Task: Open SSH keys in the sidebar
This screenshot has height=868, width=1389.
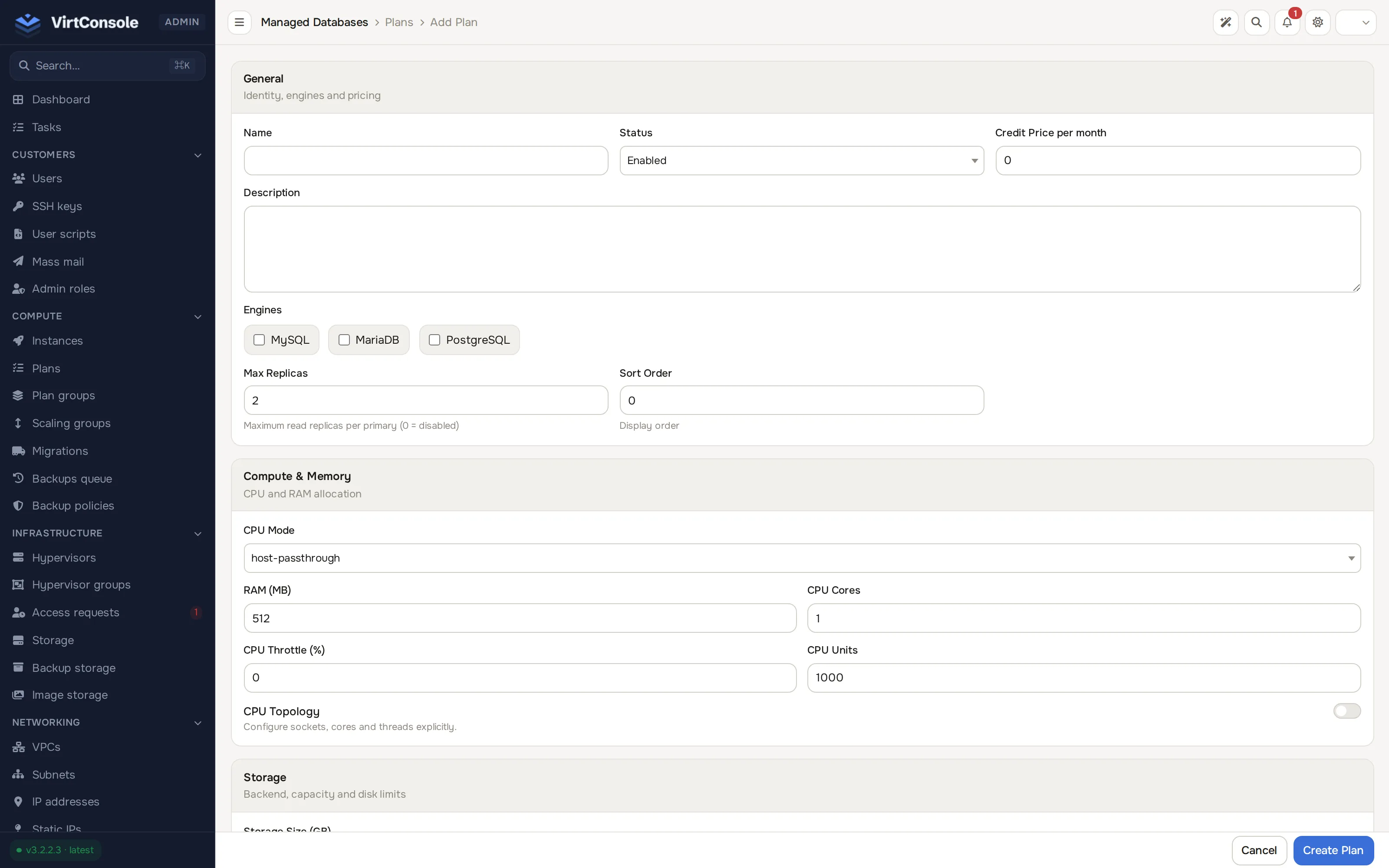Action: pos(107,206)
